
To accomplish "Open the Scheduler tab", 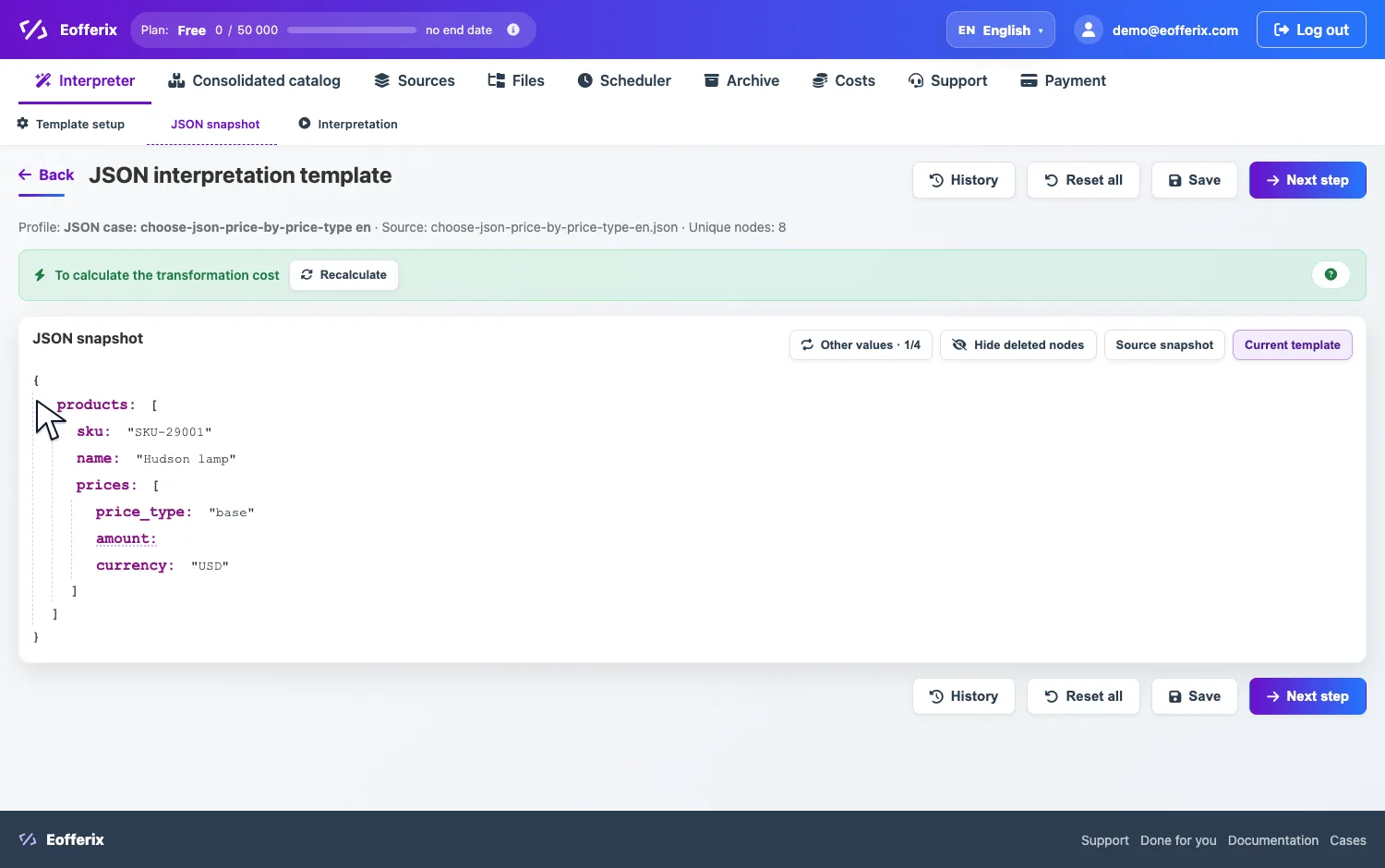I will coord(624,81).
